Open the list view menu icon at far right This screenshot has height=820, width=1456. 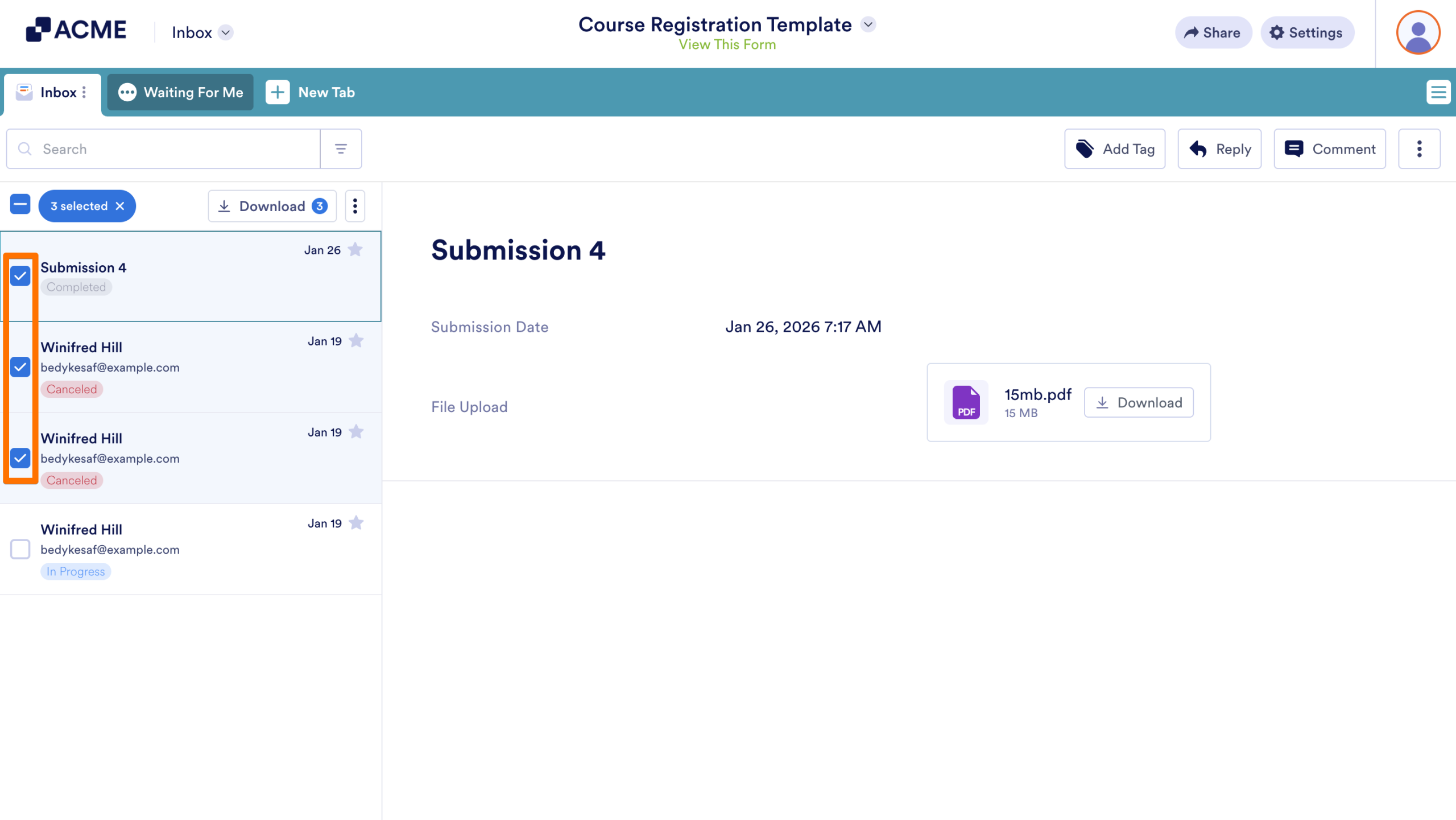click(1438, 92)
